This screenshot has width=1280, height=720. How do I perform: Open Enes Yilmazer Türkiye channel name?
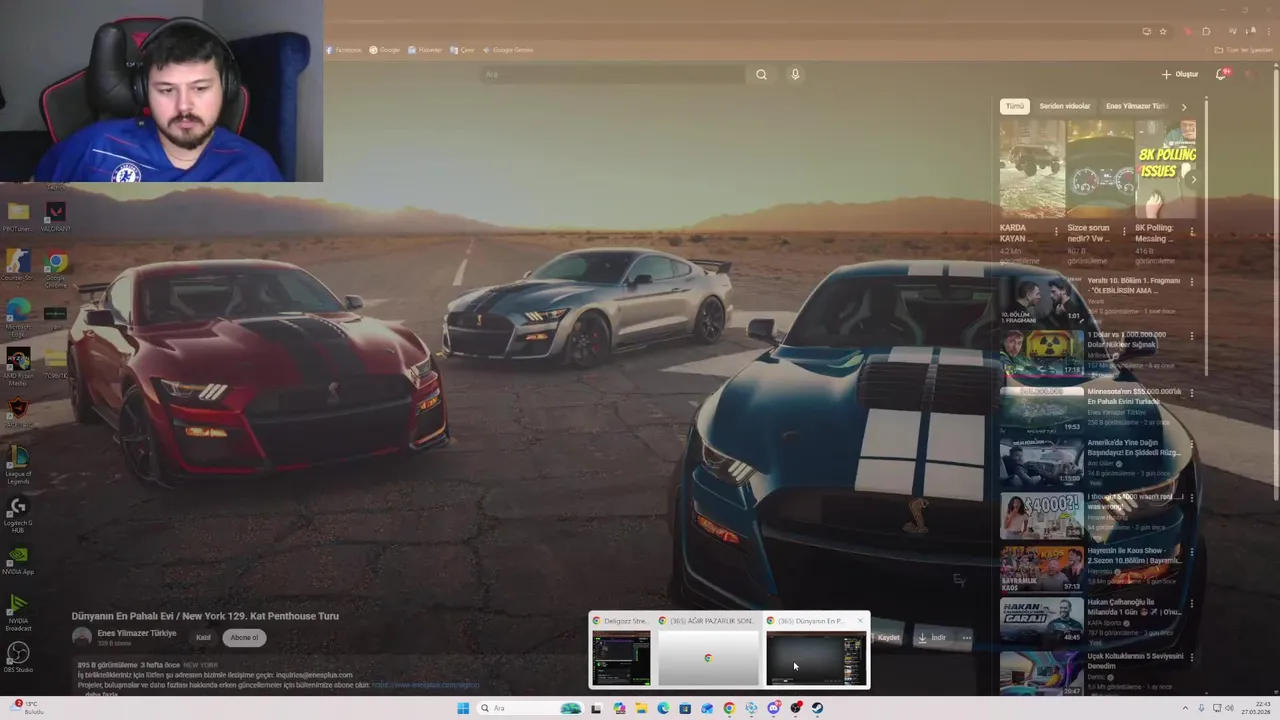tap(137, 633)
